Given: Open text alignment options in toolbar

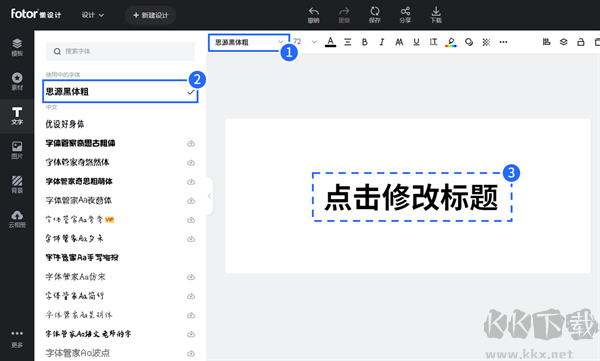Looking at the screenshot, I should 347,42.
